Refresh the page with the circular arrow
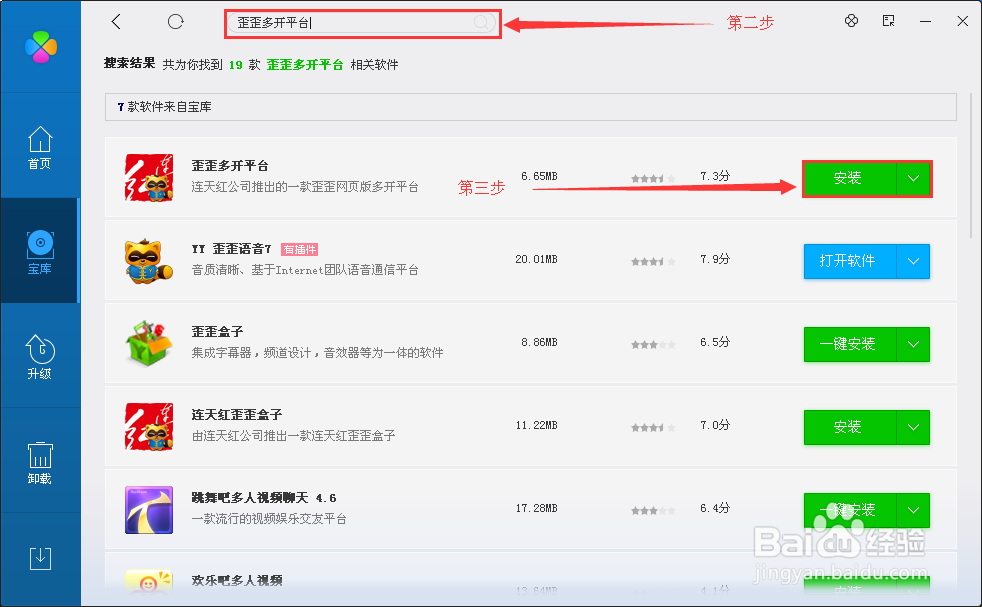The width and height of the screenshot is (982, 607). point(175,22)
